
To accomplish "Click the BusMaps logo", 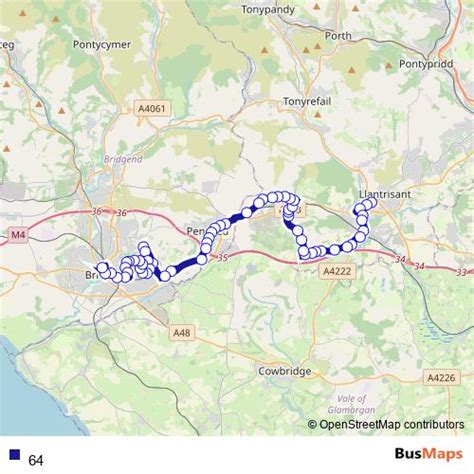I will click(429, 454).
